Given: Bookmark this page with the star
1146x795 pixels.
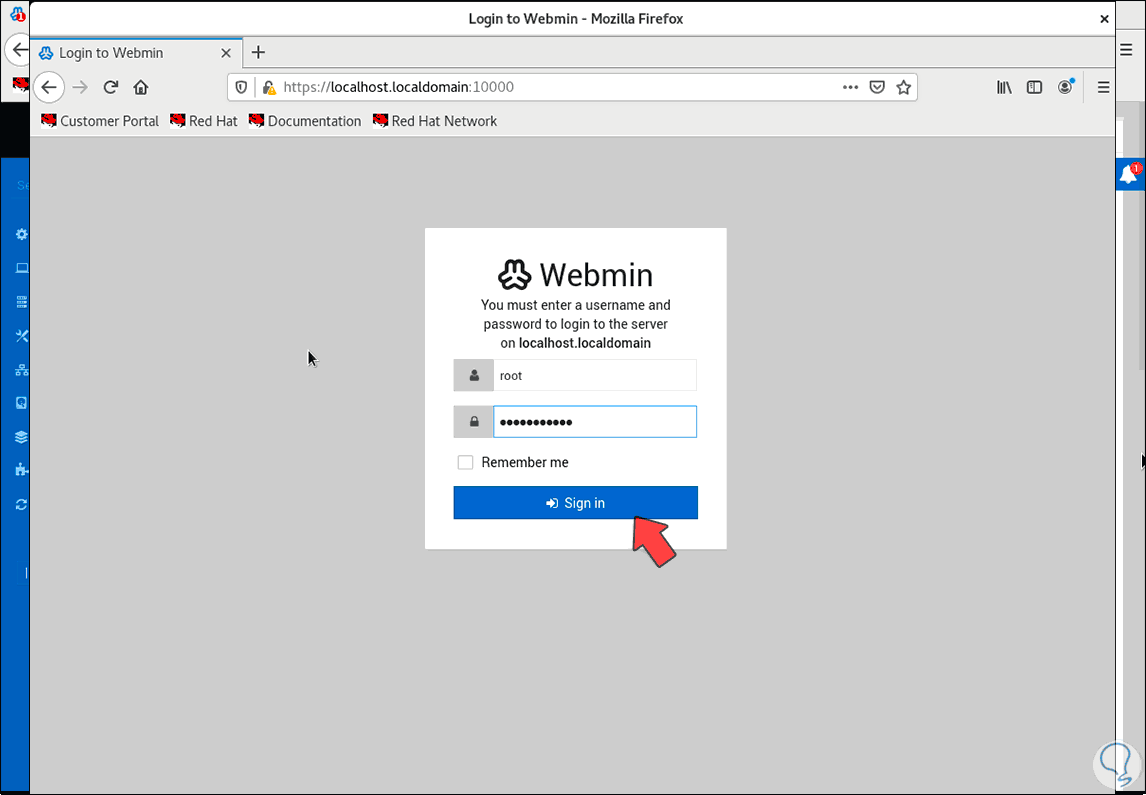Looking at the screenshot, I should (904, 88).
